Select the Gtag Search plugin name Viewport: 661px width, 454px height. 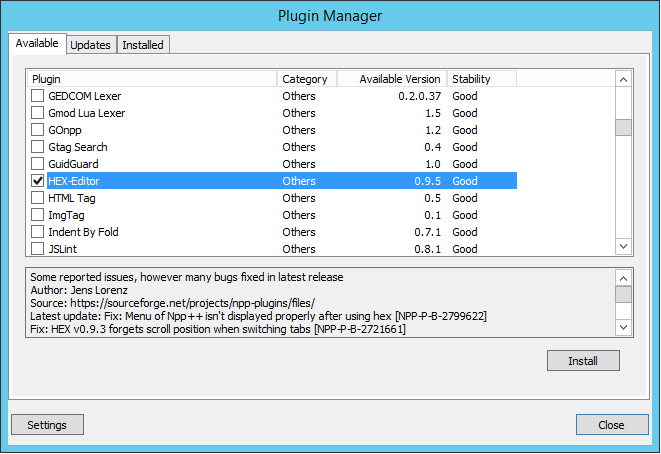pos(78,147)
